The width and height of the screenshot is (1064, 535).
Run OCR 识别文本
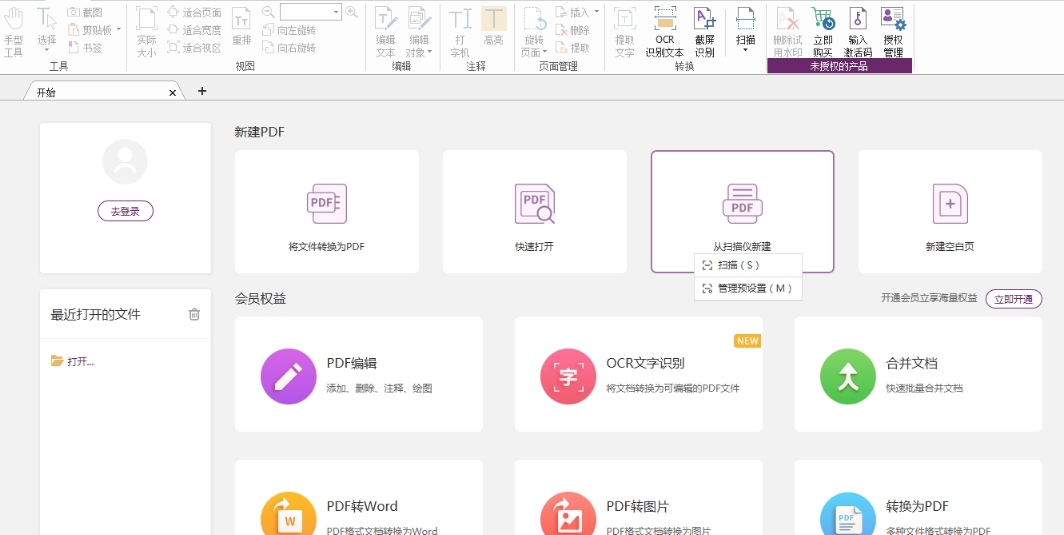664,32
